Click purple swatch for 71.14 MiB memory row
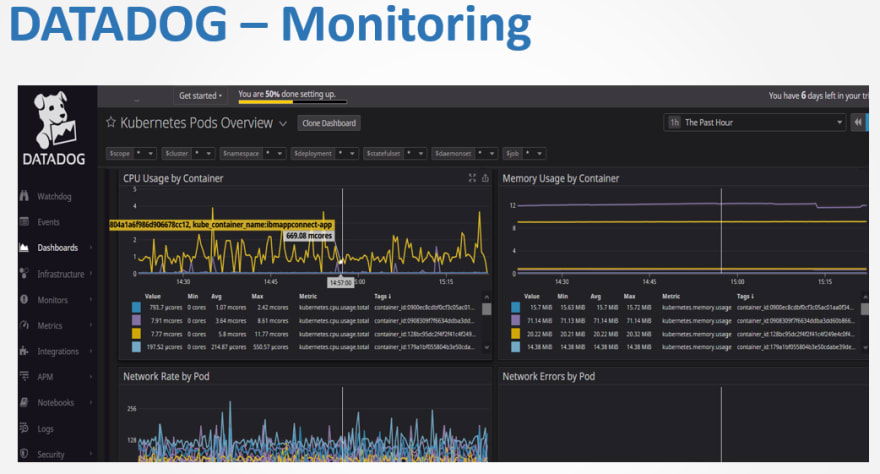Image resolution: width=880 pixels, height=474 pixels. [x=515, y=320]
